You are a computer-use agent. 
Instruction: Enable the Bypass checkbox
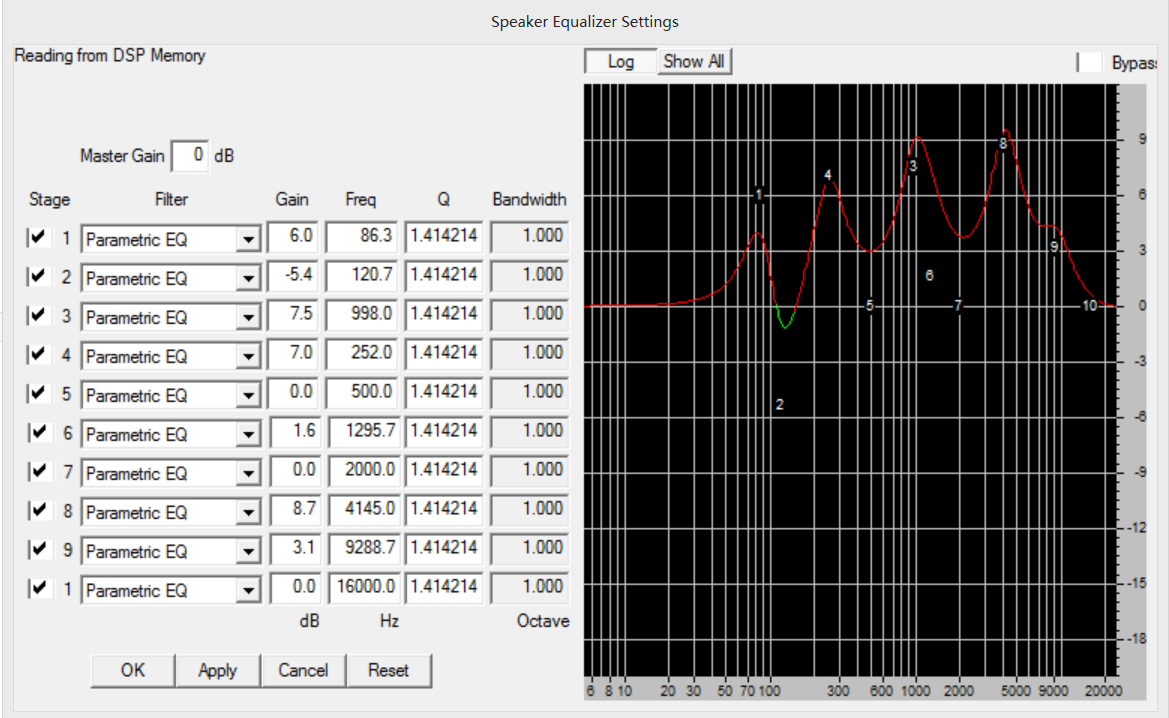[x=1089, y=61]
